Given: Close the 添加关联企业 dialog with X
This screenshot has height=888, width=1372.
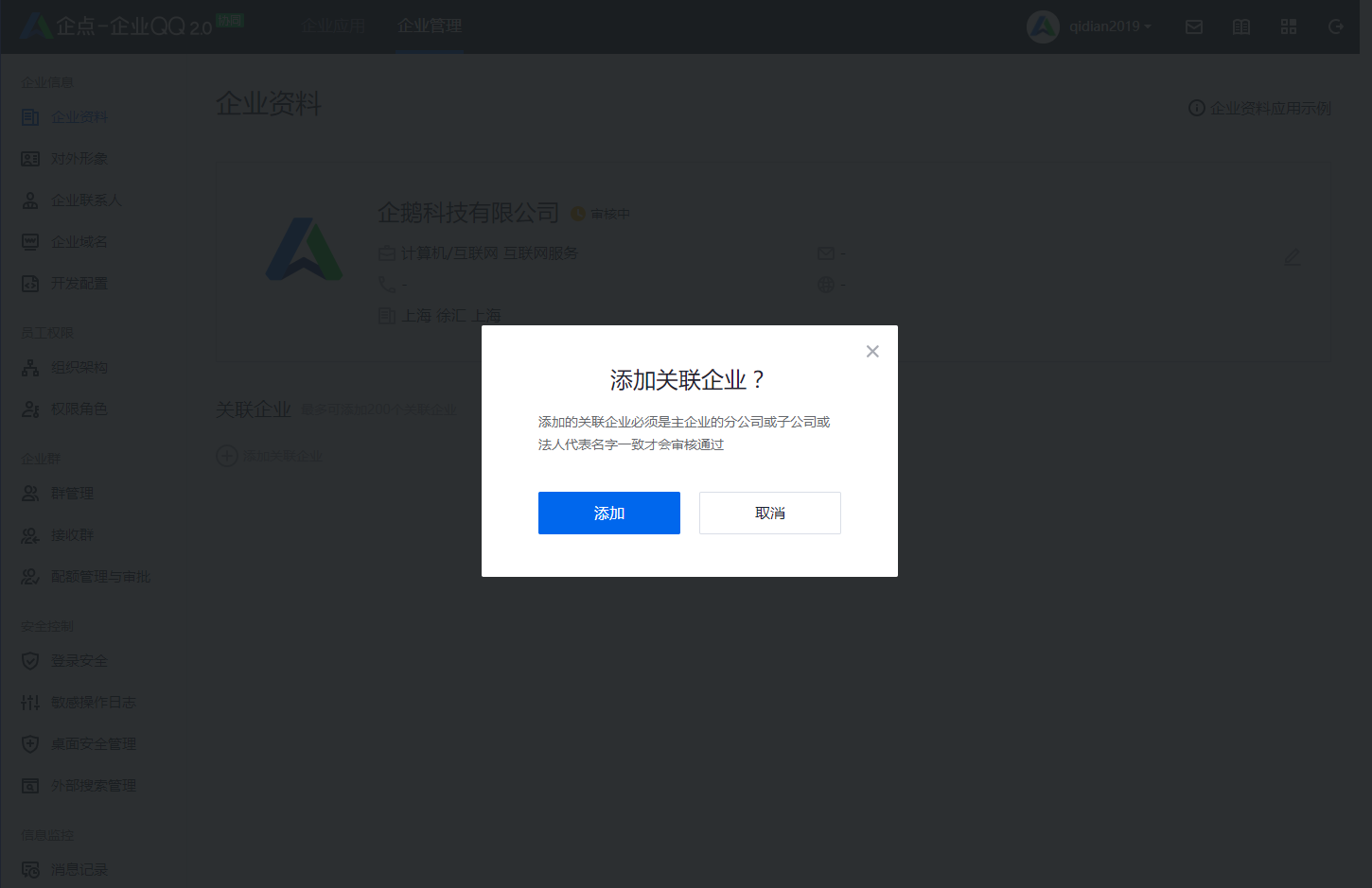Looking at the screenshot, I should (x=872, y=351).
